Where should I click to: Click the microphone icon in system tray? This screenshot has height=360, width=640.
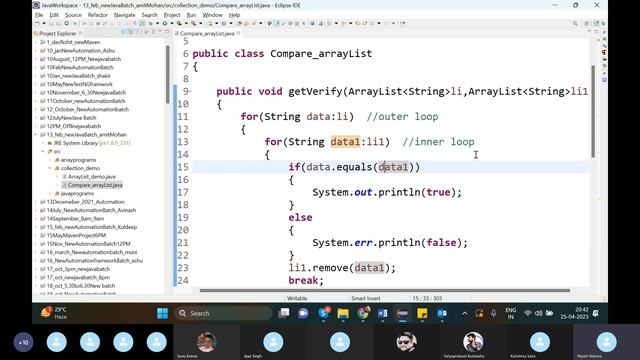point(493,313)
